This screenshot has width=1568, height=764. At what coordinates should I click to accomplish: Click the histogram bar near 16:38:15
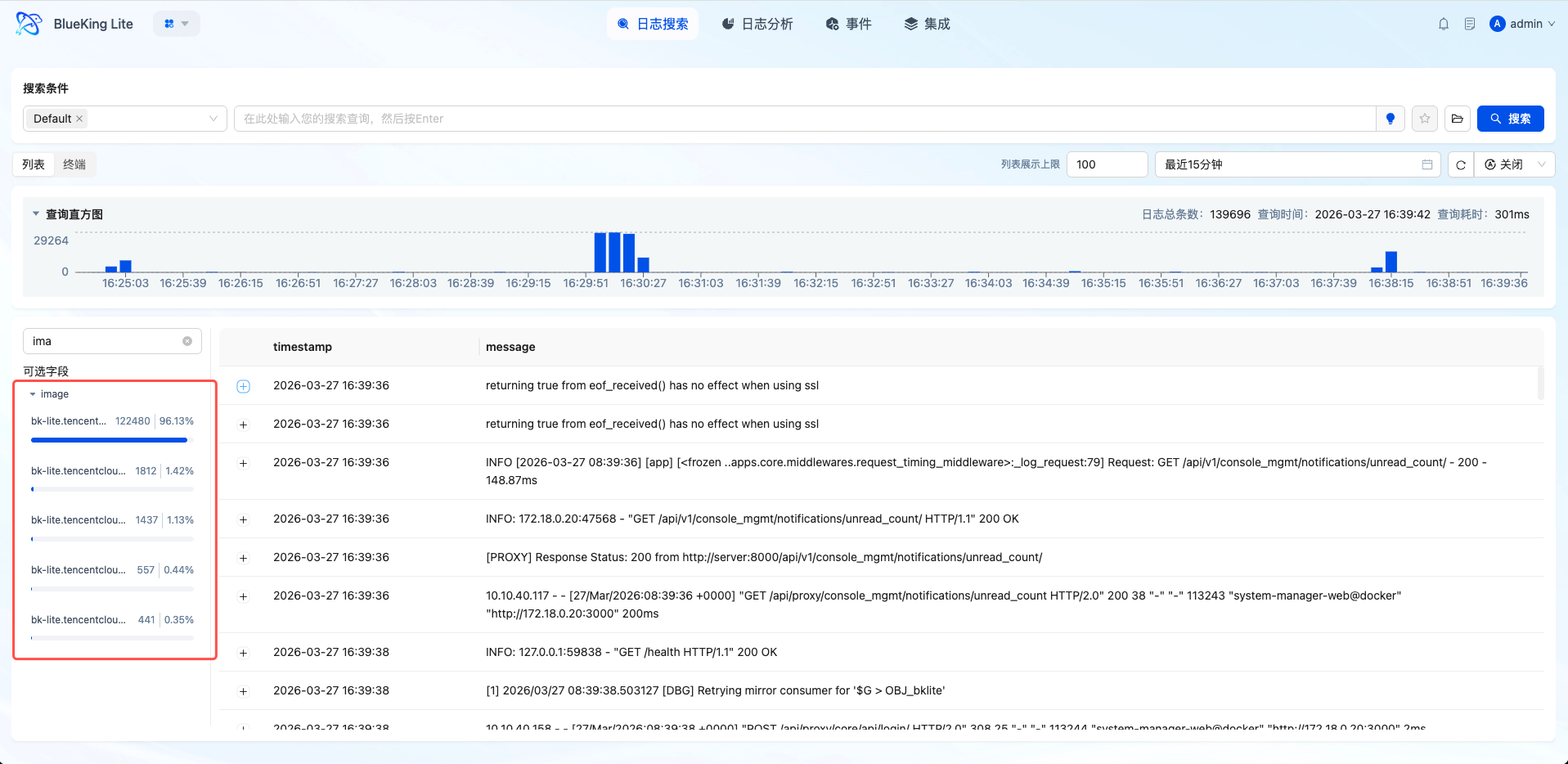click(x=1391, y=262)
